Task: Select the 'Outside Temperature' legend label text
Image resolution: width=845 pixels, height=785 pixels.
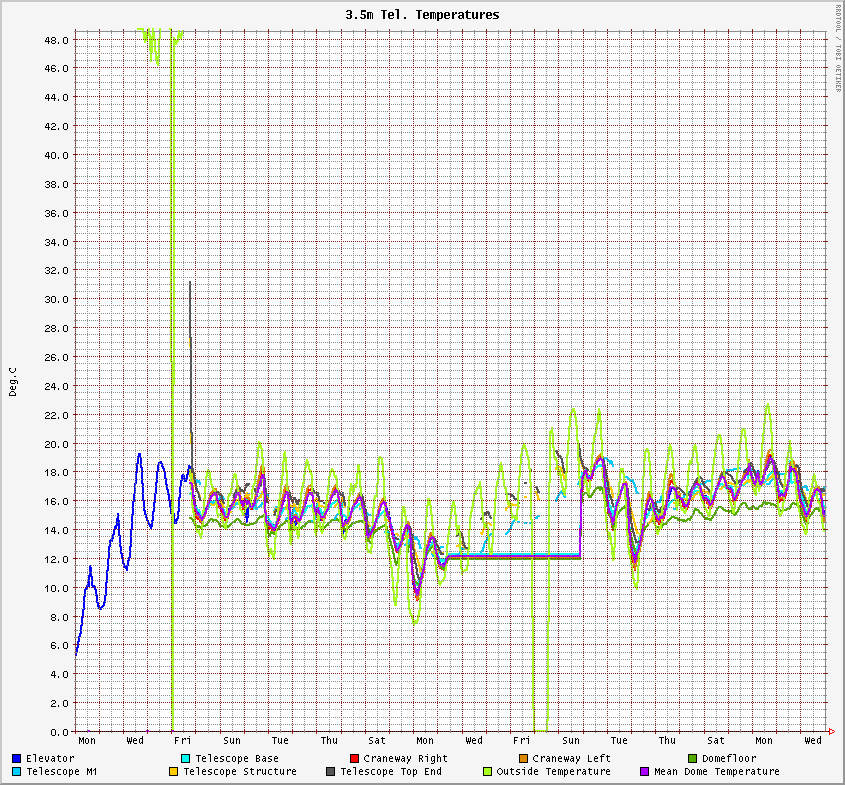Action: point(553,771)
